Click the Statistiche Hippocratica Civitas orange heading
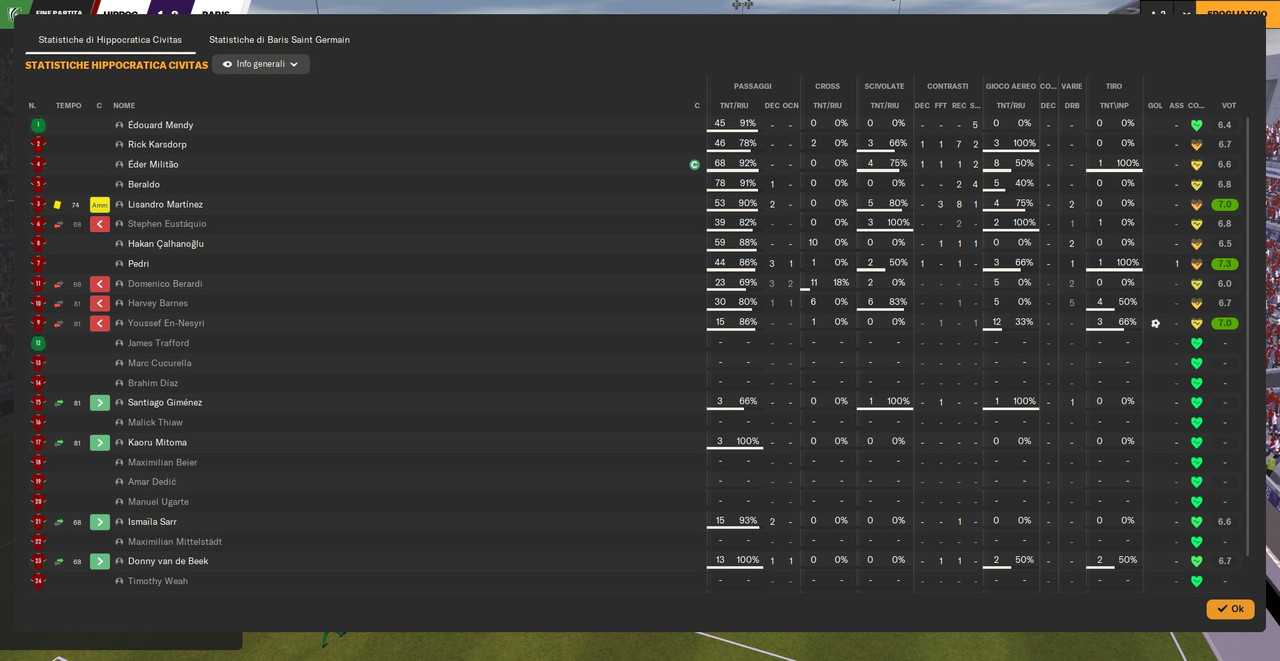 tap(117, 65)
